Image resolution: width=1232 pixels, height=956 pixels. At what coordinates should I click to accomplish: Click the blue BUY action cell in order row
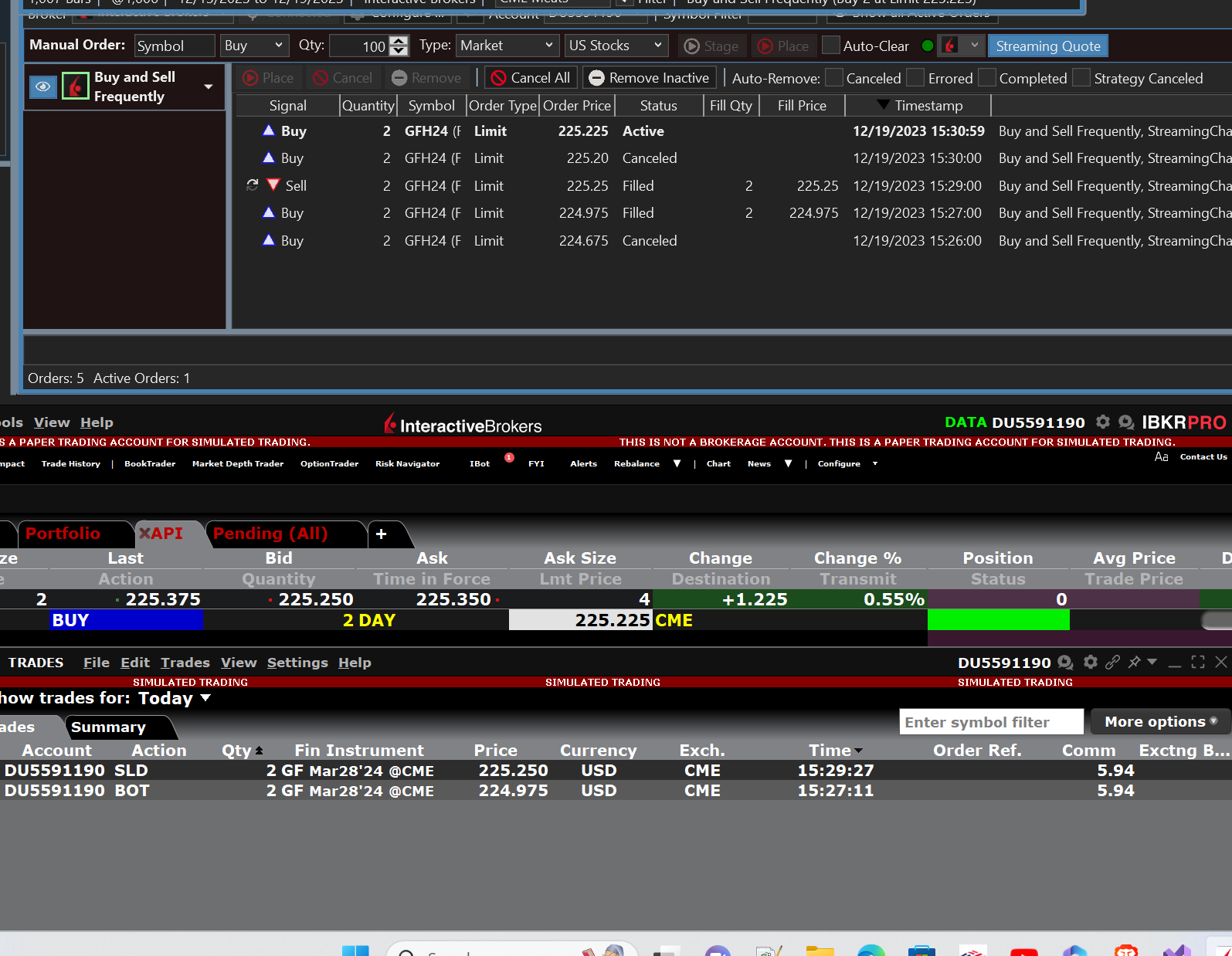(x=126, y=620)
